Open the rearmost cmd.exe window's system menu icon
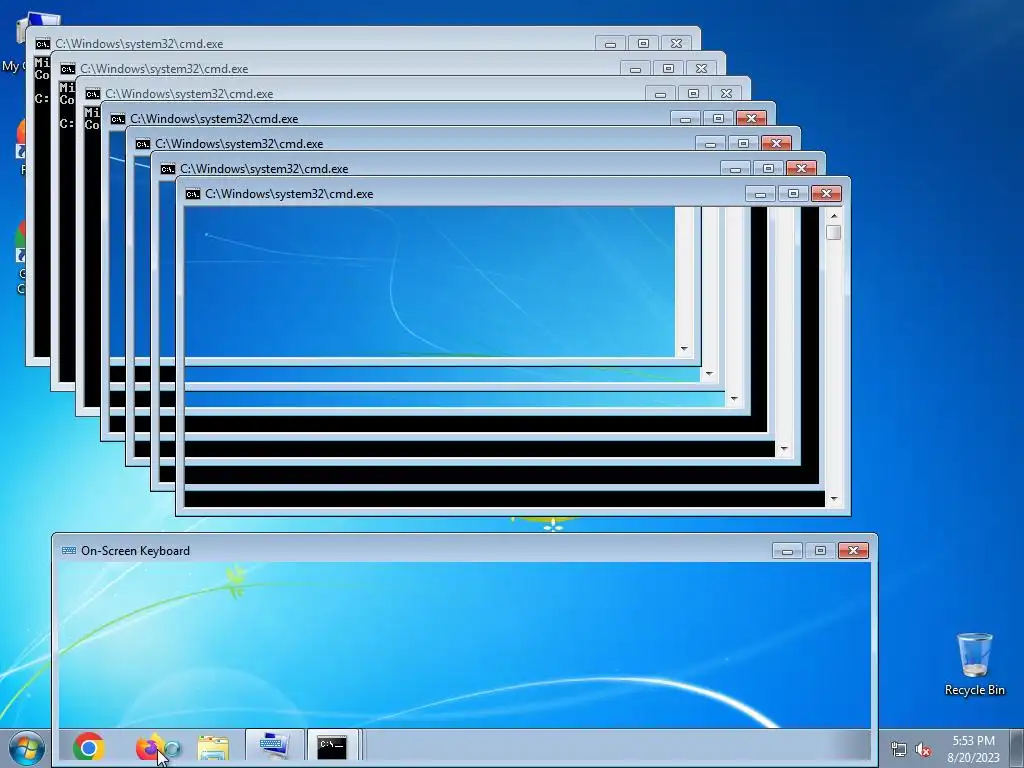Viewport: 1024px width, 768px height. tap(42, 44)
